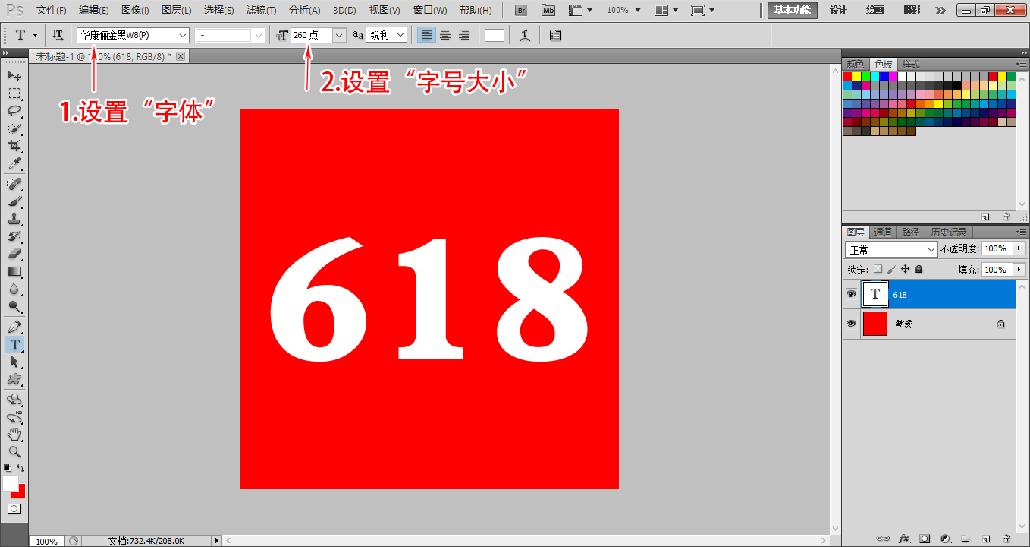Select the Eraser tool
Image resolution: width=1030 pixels, height=547 pixels.
click(14, 254)
